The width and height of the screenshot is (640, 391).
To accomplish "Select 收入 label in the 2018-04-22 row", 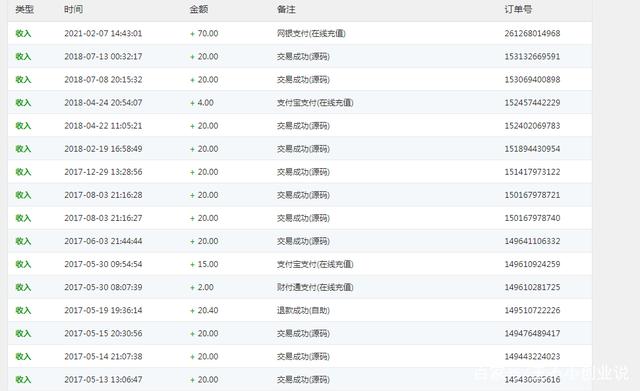I will [x=23, y=126].
